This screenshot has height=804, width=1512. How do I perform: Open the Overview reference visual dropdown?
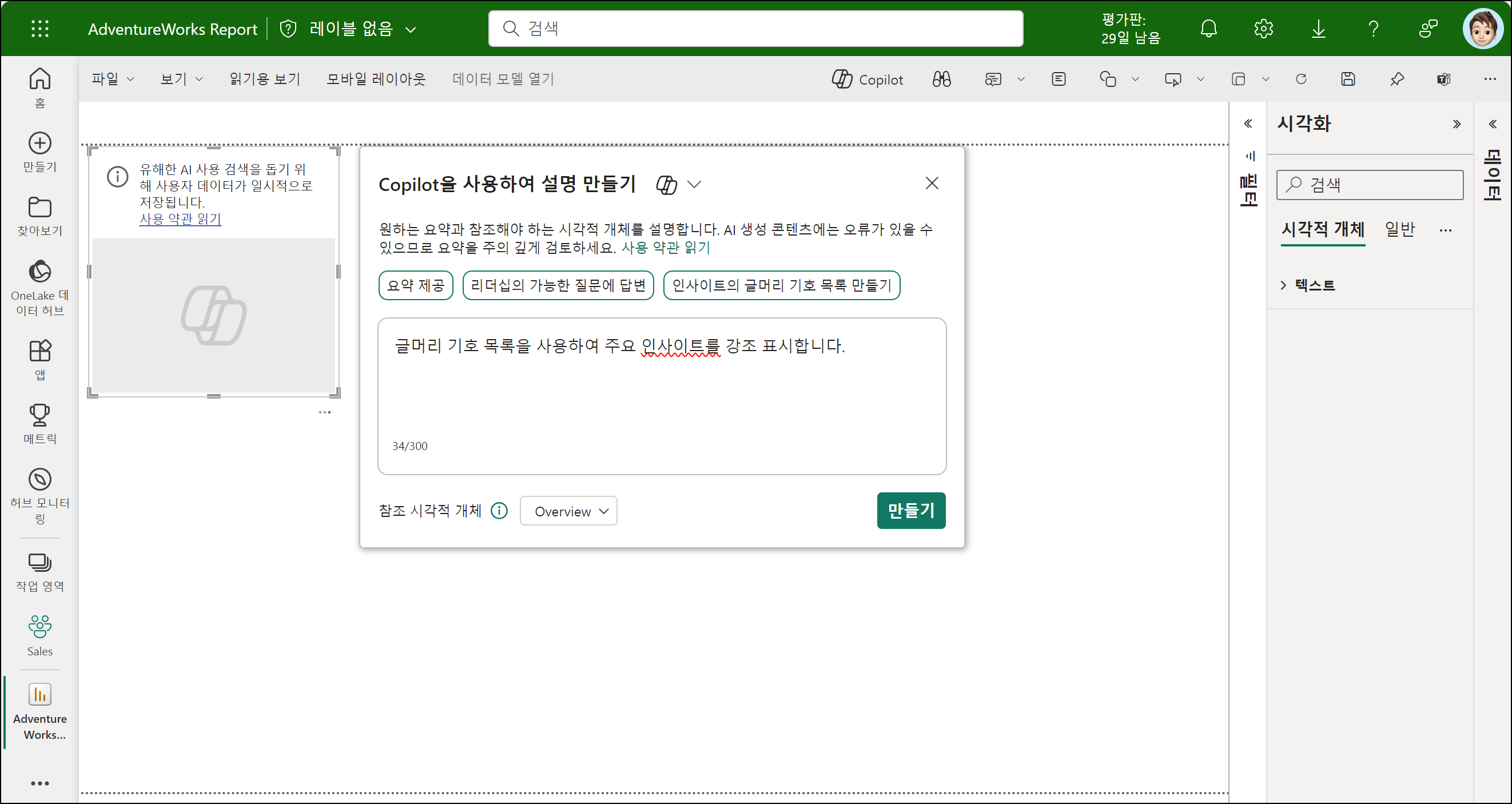coord(568,511)
